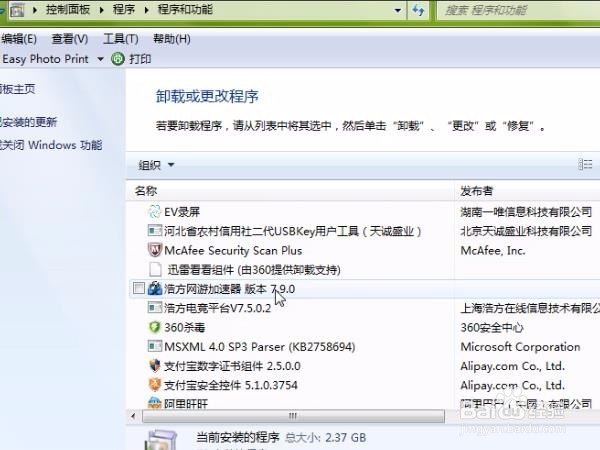Tick the checkbox for 浩方网游加速器
600x450 pixels.
point(139,288)
